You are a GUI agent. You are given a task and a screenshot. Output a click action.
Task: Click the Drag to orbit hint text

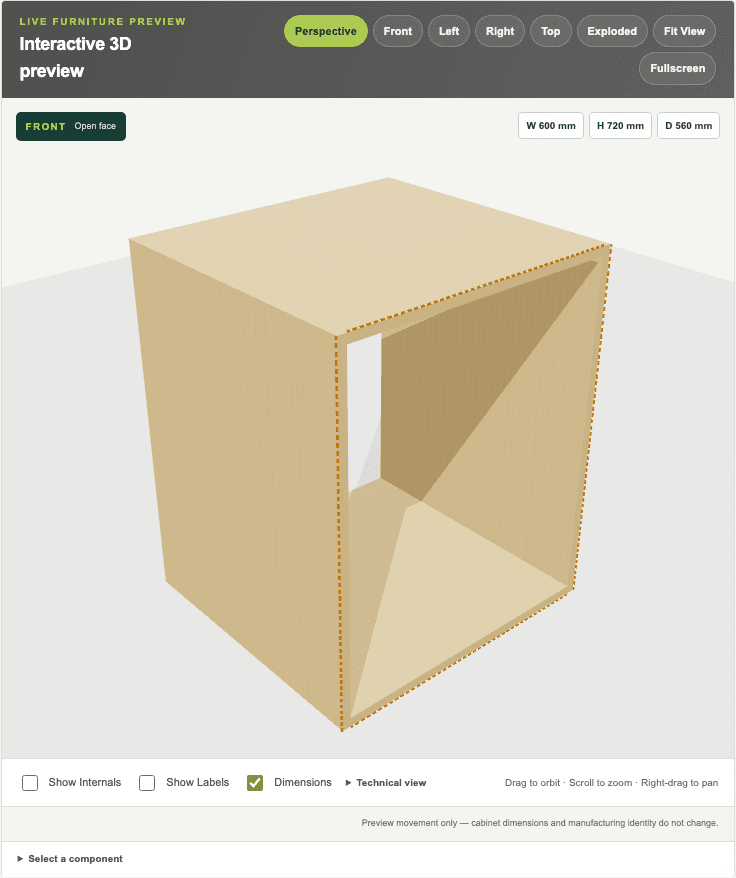[611, 783]
